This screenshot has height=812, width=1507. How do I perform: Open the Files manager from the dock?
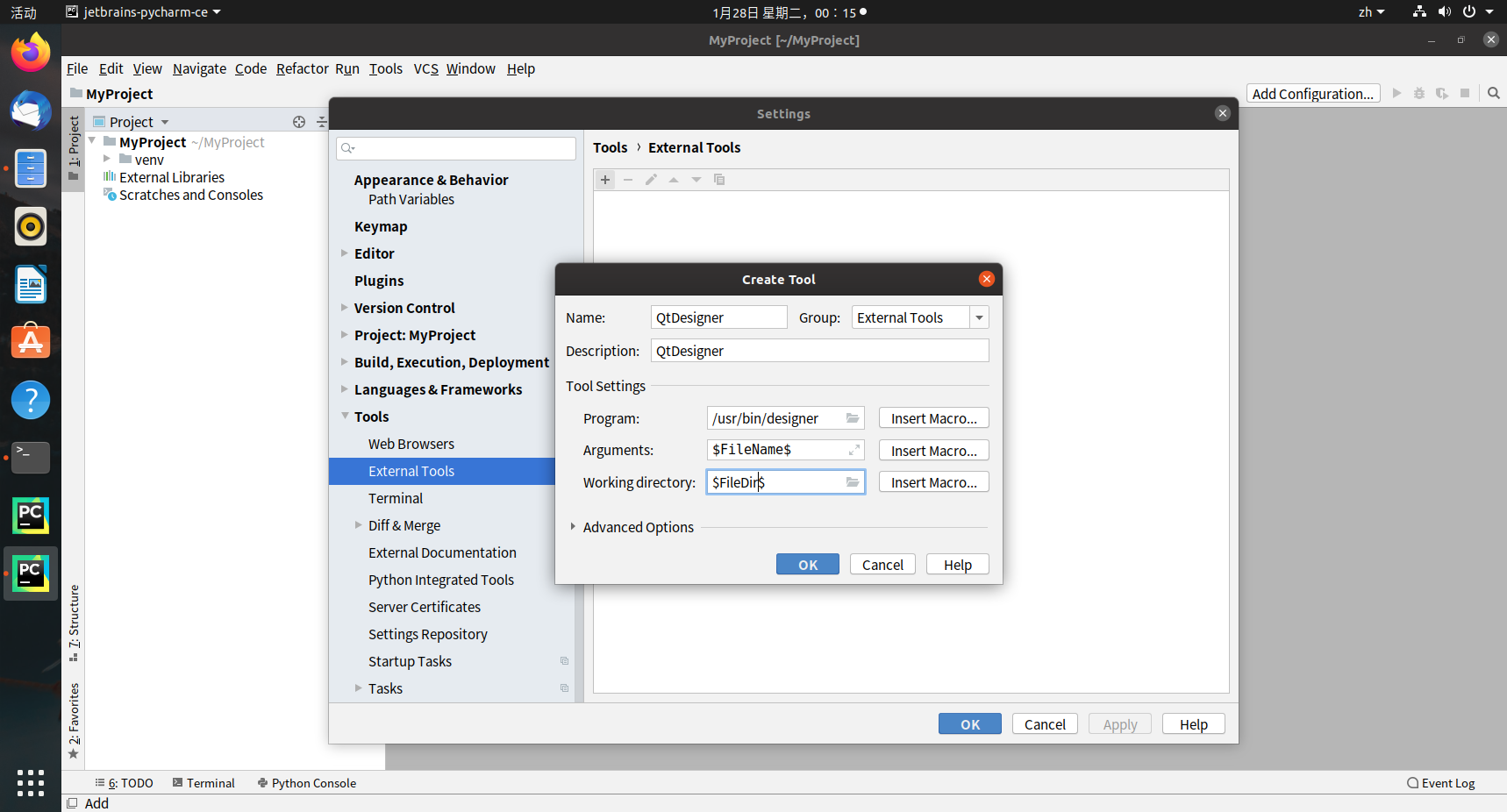click(x=31, y=168)
